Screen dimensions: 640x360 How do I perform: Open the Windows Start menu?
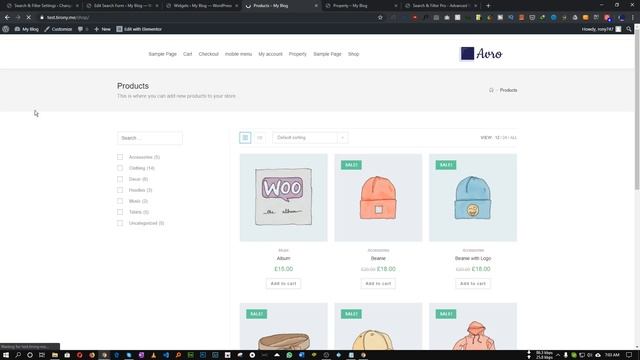[6, 355]
